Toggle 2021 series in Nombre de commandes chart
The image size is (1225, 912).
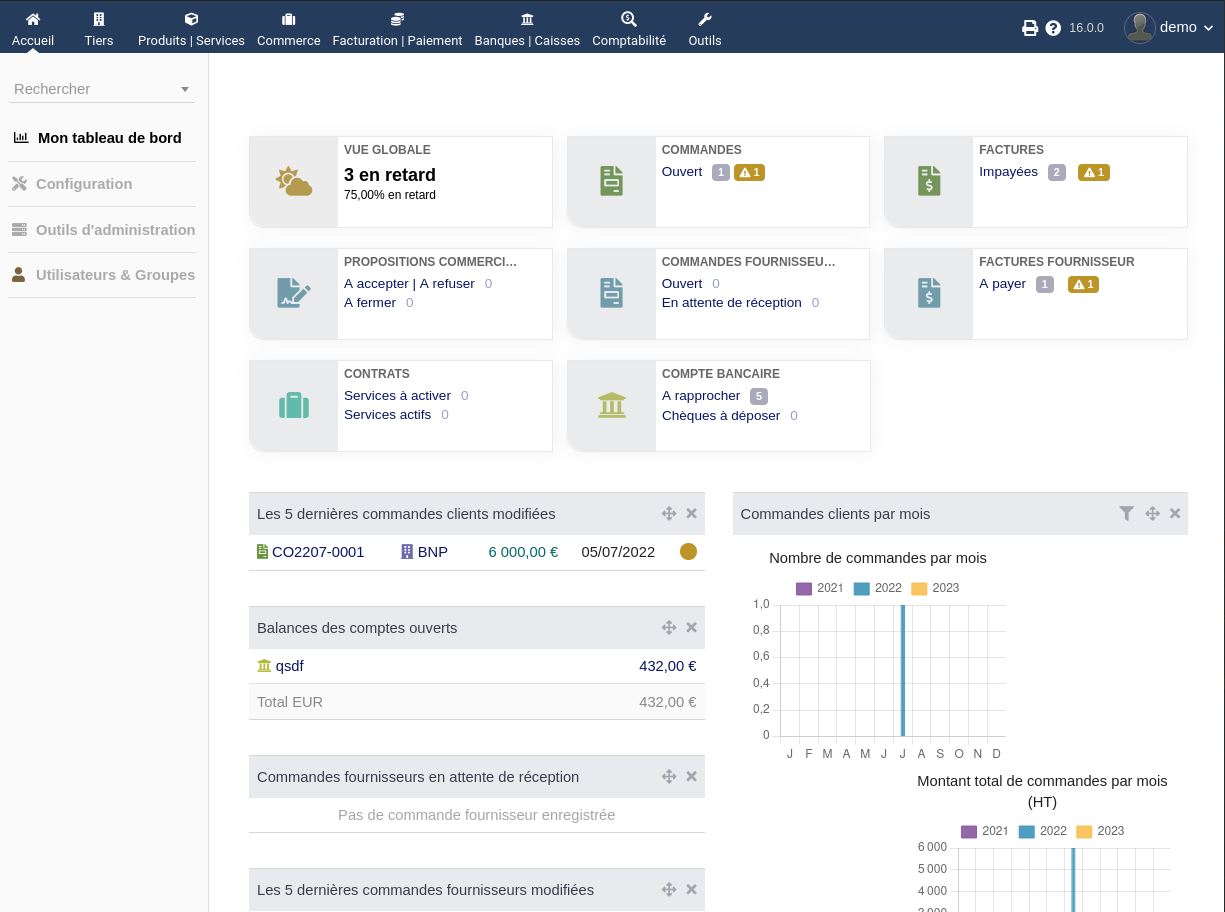[820, 588]
